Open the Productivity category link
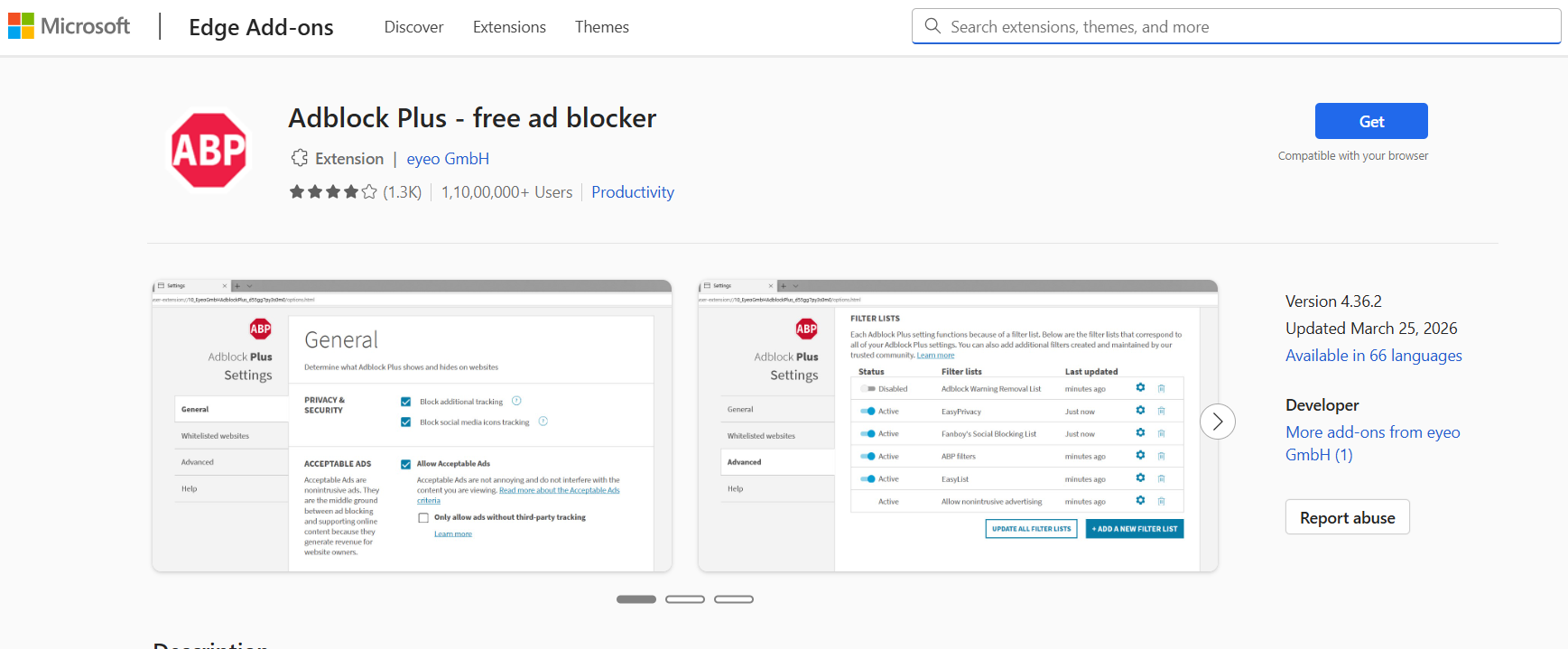 [633, 192]
